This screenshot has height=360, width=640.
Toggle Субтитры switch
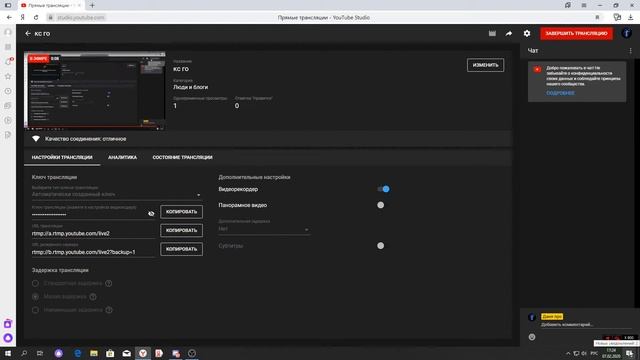(380, 246)
